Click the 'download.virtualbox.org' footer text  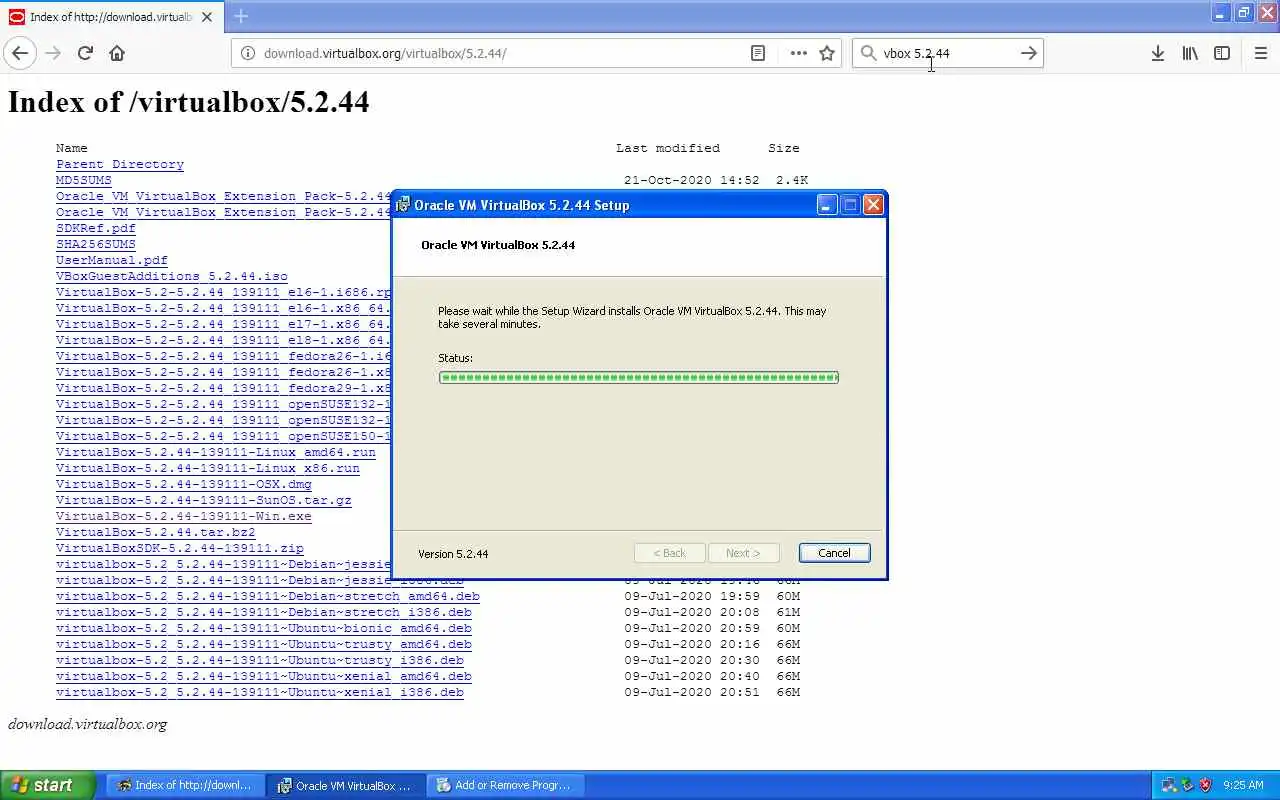(88, 724)
